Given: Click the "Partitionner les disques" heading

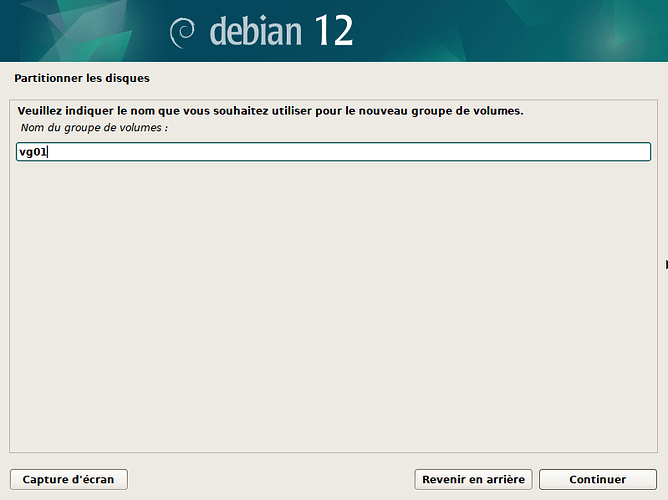Looking at the screenshot, I should (x=82, y=78).
